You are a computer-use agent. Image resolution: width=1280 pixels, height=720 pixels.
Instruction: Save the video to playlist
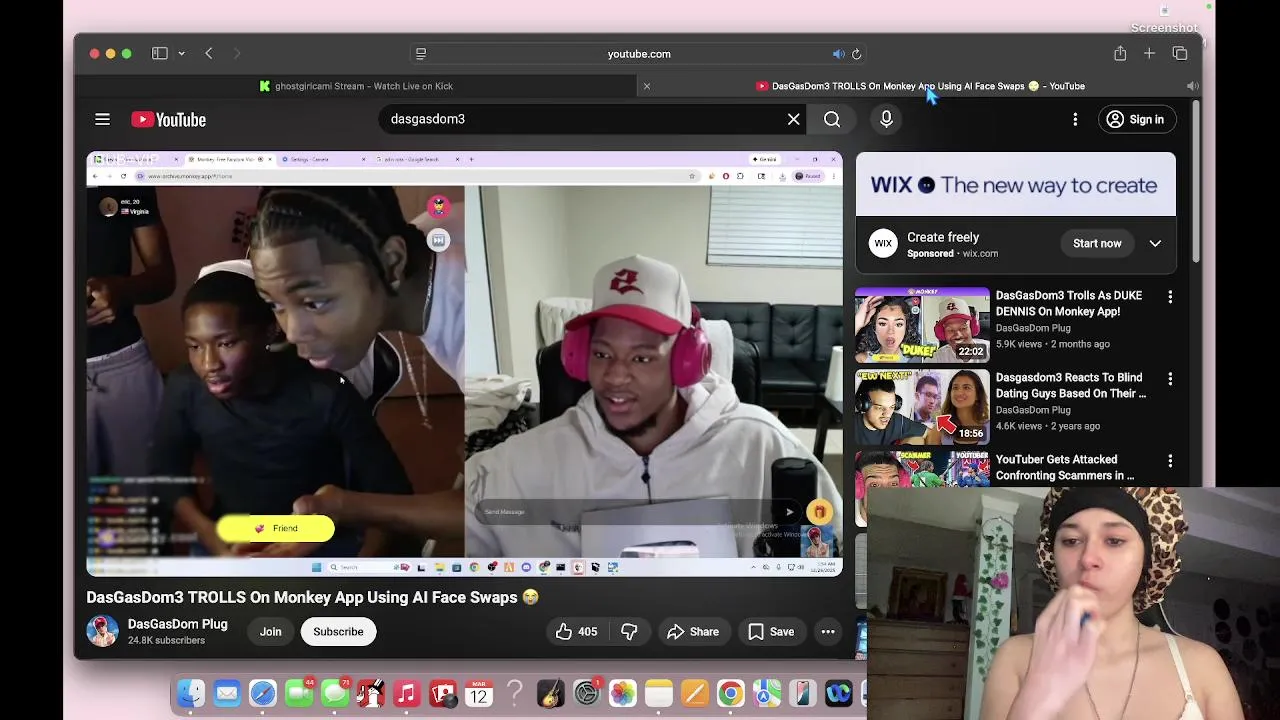tap(771, 632)
